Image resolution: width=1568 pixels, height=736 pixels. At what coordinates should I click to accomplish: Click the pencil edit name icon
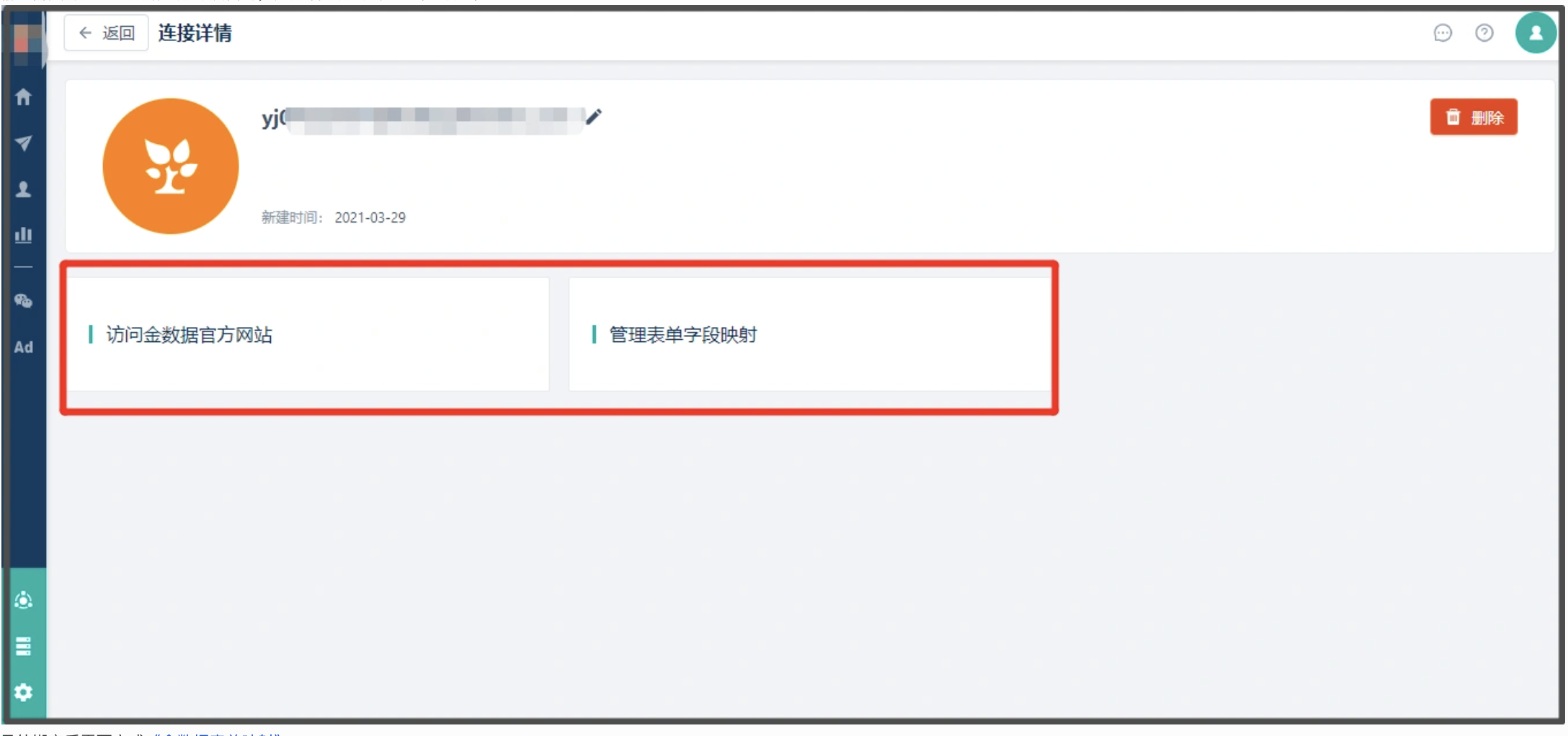(594, 117)
